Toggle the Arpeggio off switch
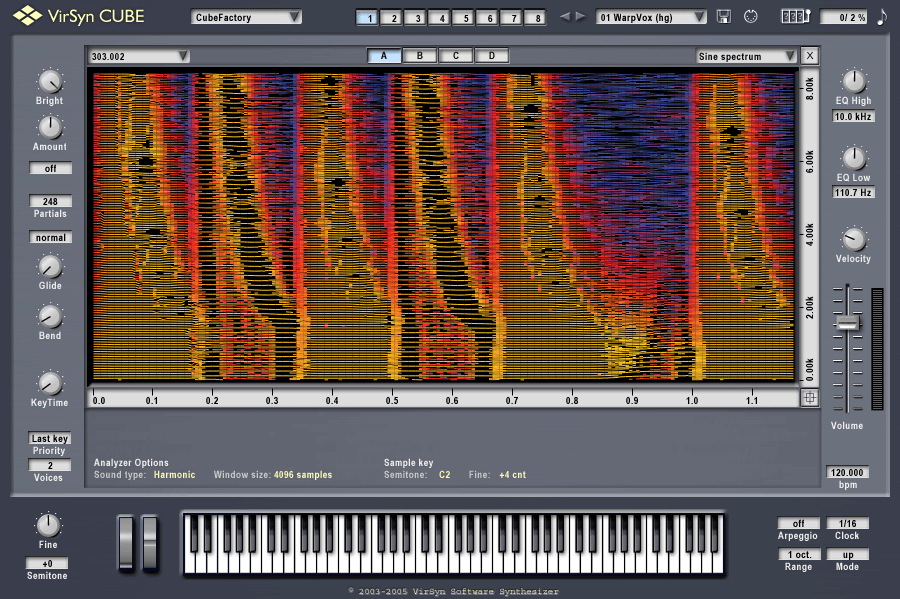Viewport: 900px width, 599px height. pyautogui.click(x=799, y=523)
